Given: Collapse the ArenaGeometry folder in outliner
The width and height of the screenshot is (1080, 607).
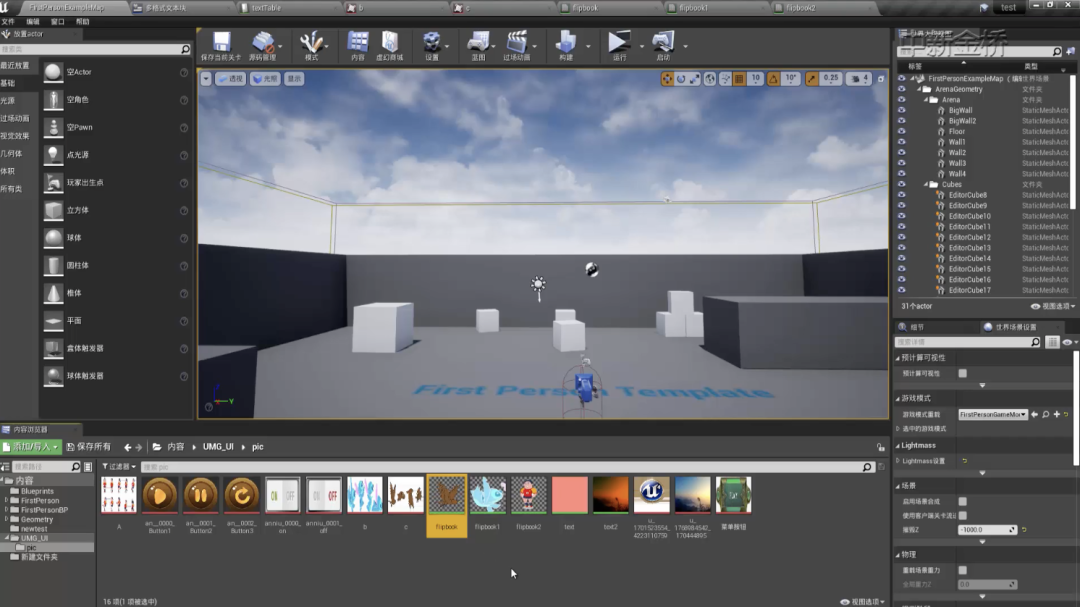Looking at the screenshot, I should click(x=919, y=90).
